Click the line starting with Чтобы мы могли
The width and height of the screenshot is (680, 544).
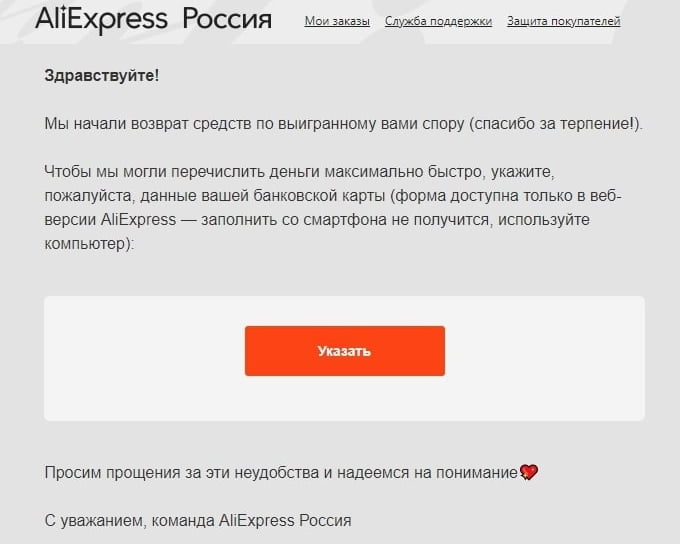[299, 172]
